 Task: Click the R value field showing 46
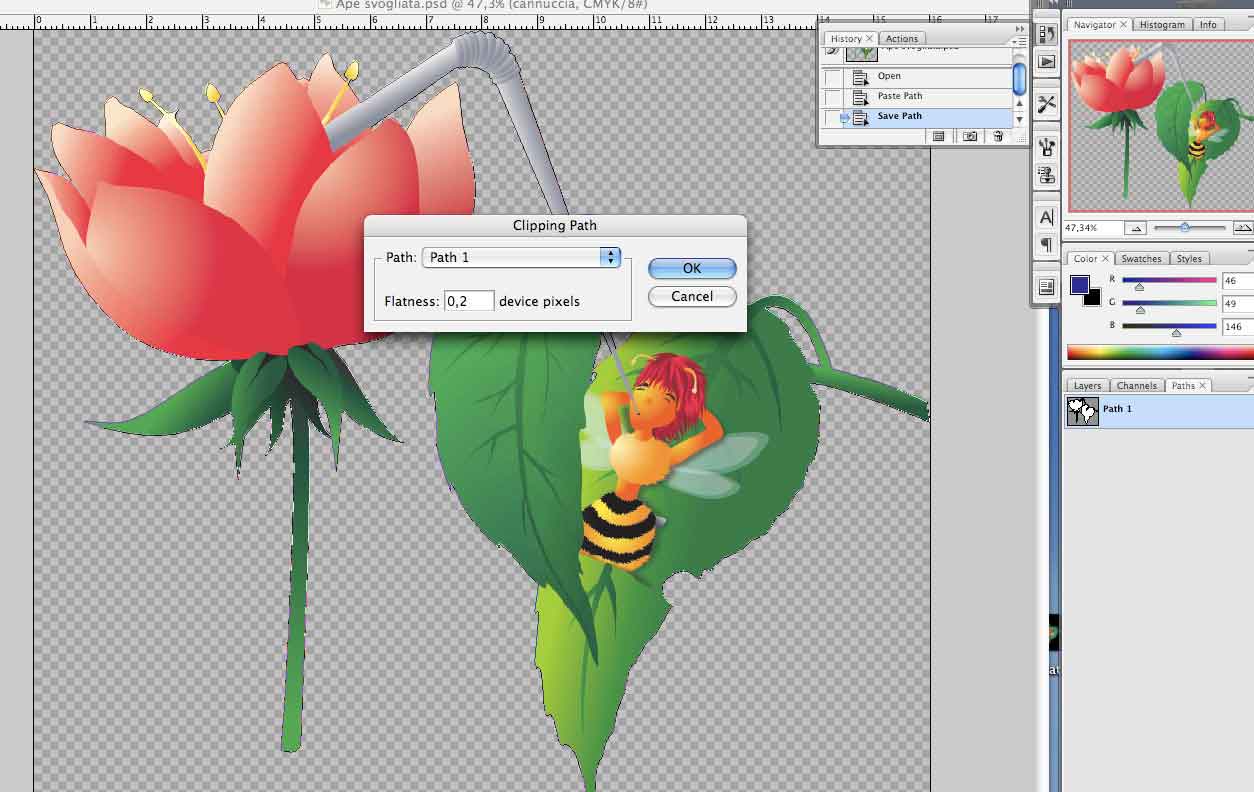(x=1238, y=281)
